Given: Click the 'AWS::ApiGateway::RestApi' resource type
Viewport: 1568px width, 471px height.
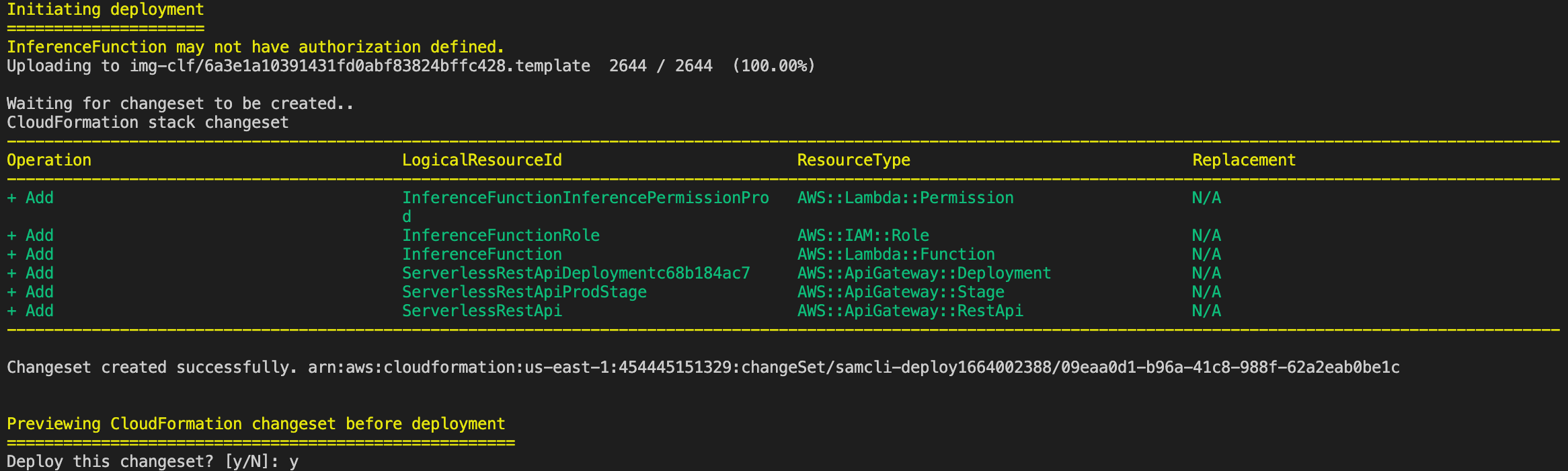Looking at the screenshot, I should click(910, 311).
